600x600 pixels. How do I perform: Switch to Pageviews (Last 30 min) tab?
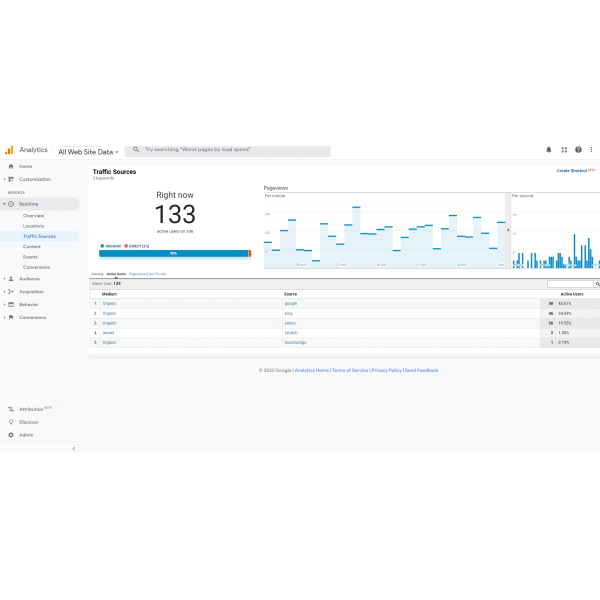tap(147, 274)
